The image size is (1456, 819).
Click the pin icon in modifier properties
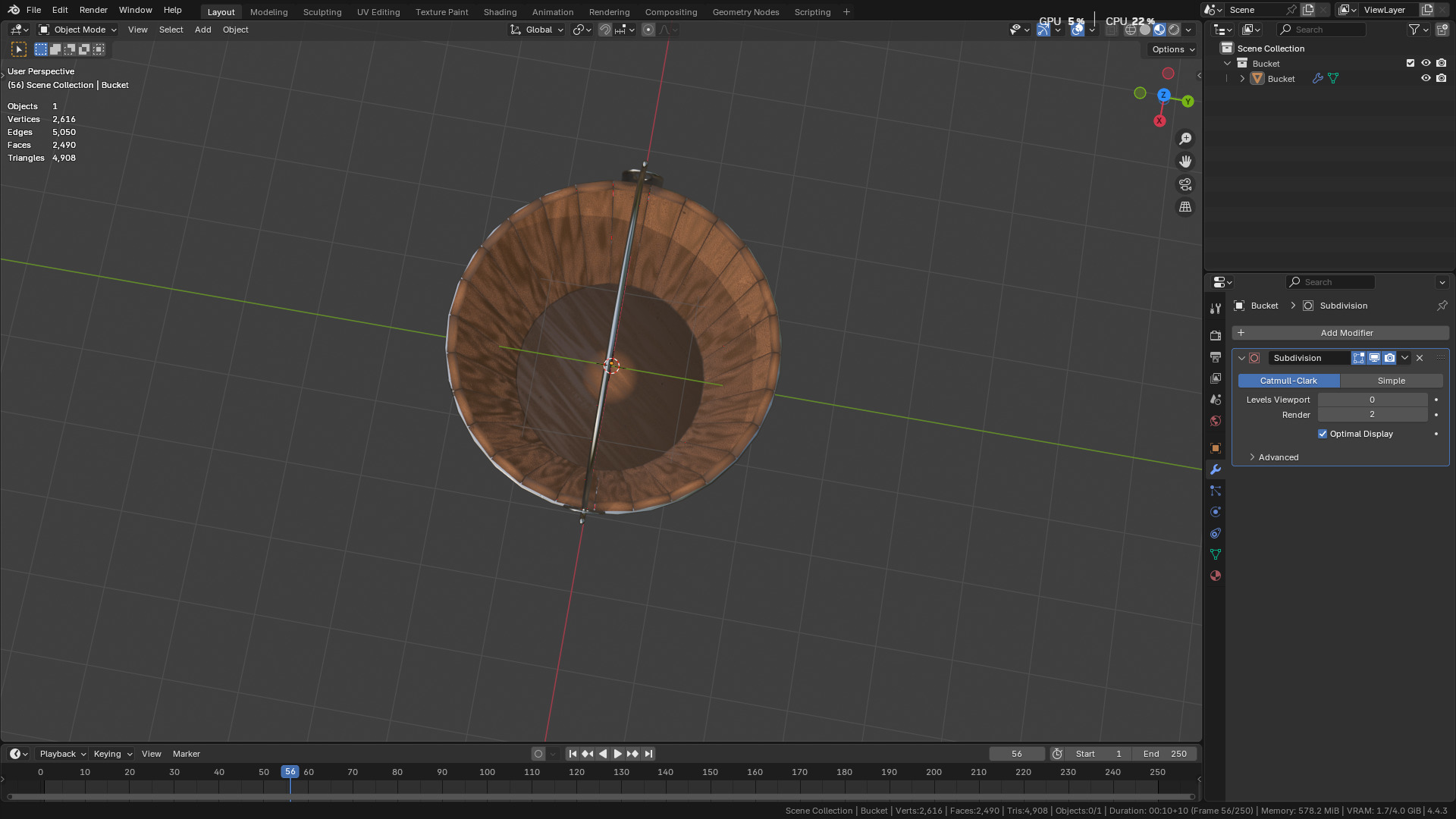[x=1442, y=306]
